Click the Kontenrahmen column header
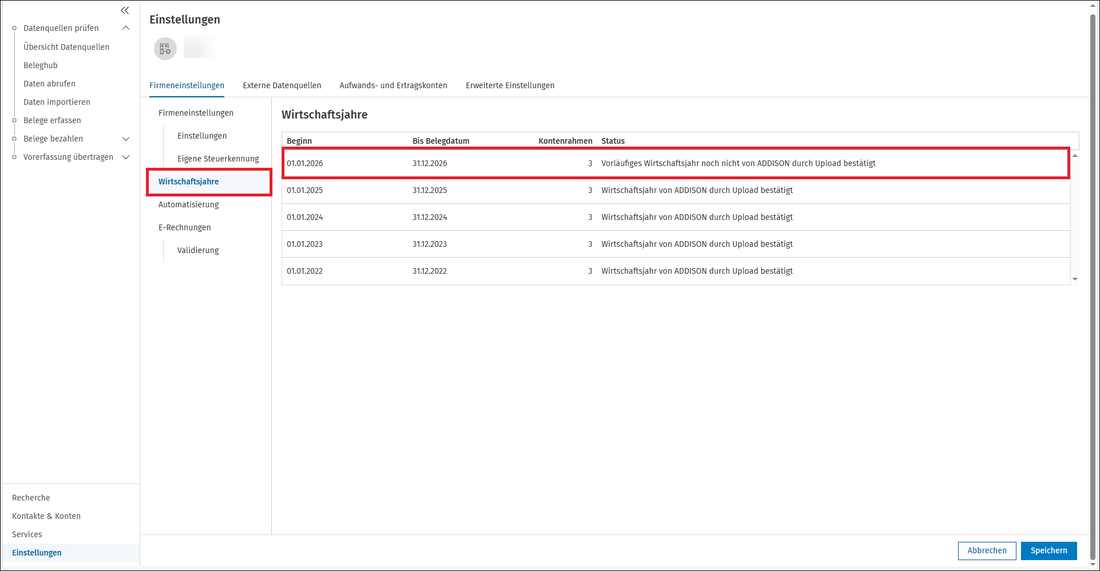The height and width of the screenshot is (571, 1100). (565, 141)
